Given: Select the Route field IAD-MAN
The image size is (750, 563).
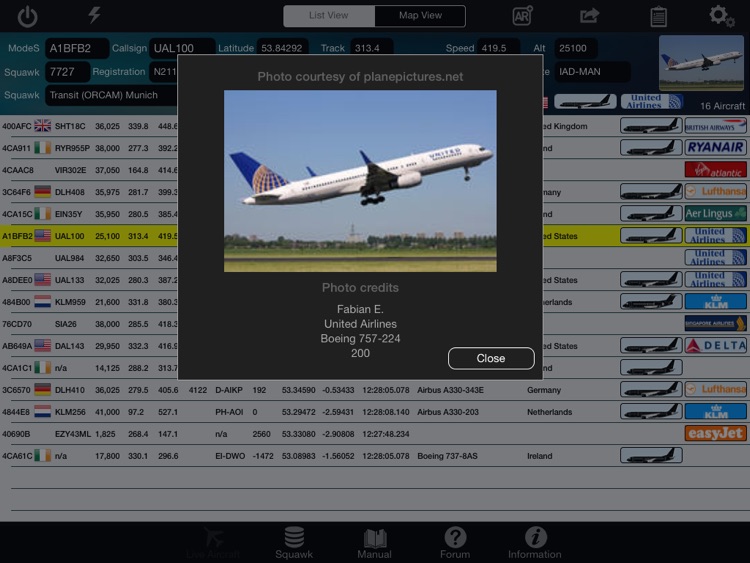Looking at the screenshot, I should pyautogui.click(x=592, y=72).
